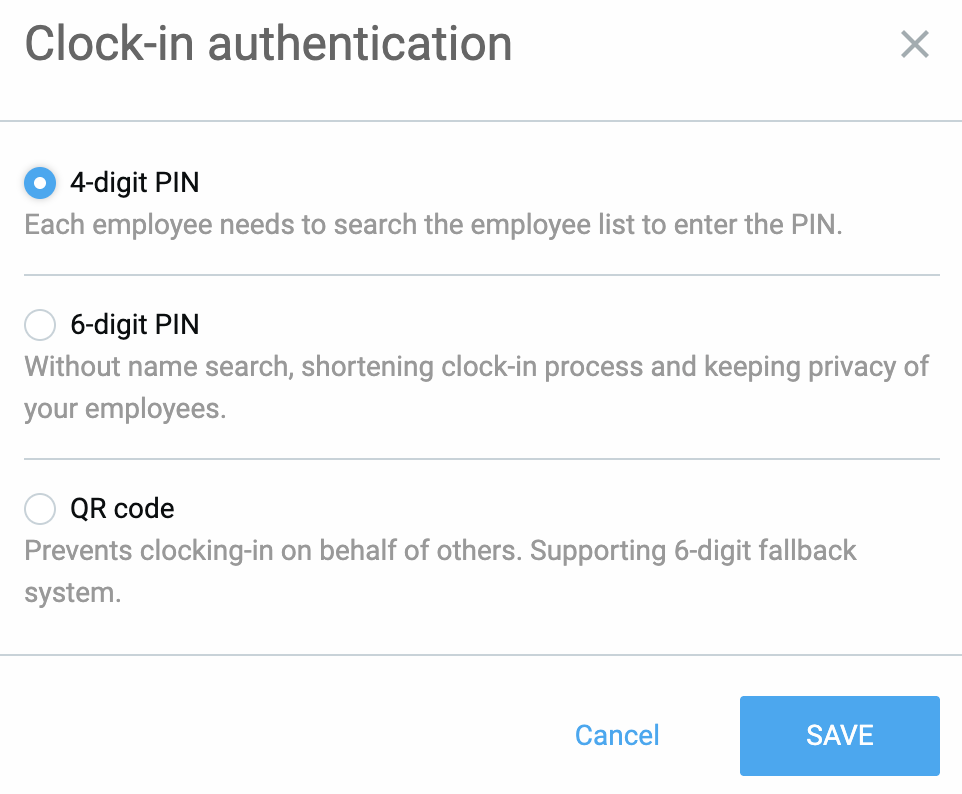
Task: Confirm selection with the SAVE button
Action: (x=839, y=735)
